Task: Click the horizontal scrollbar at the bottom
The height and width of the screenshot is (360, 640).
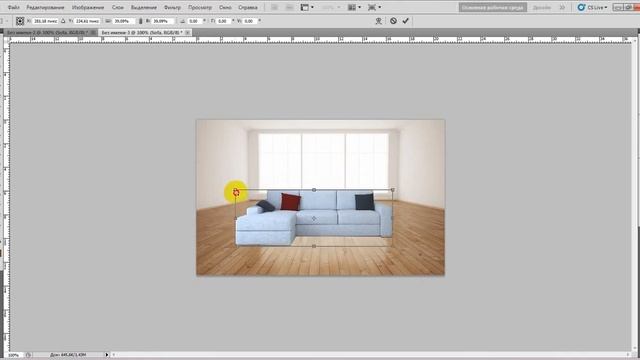Action: (x=371, y=355)
